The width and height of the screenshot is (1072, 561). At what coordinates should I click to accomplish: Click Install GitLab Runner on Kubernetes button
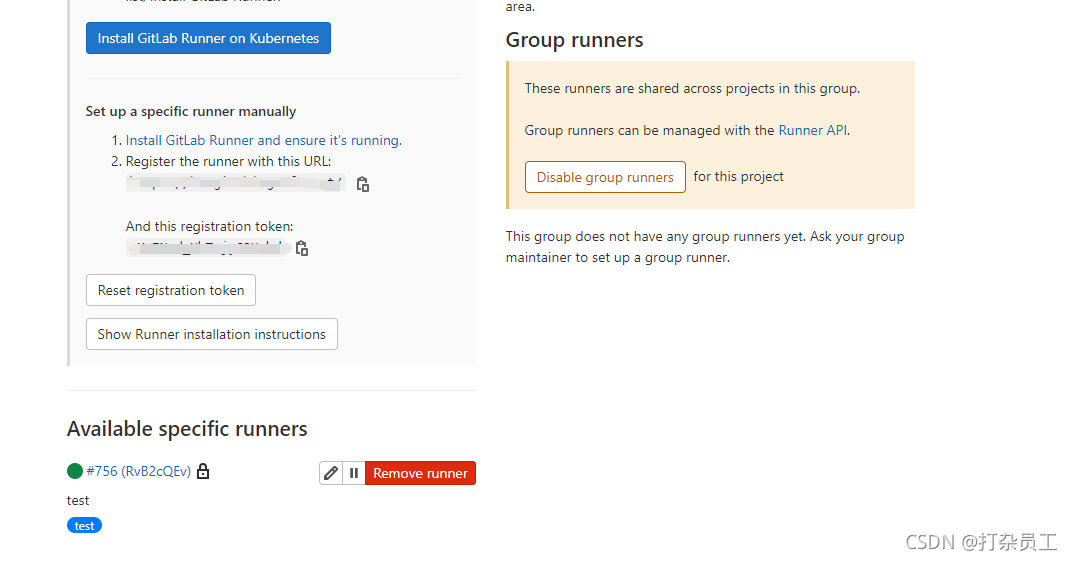(x=208, y=38)
